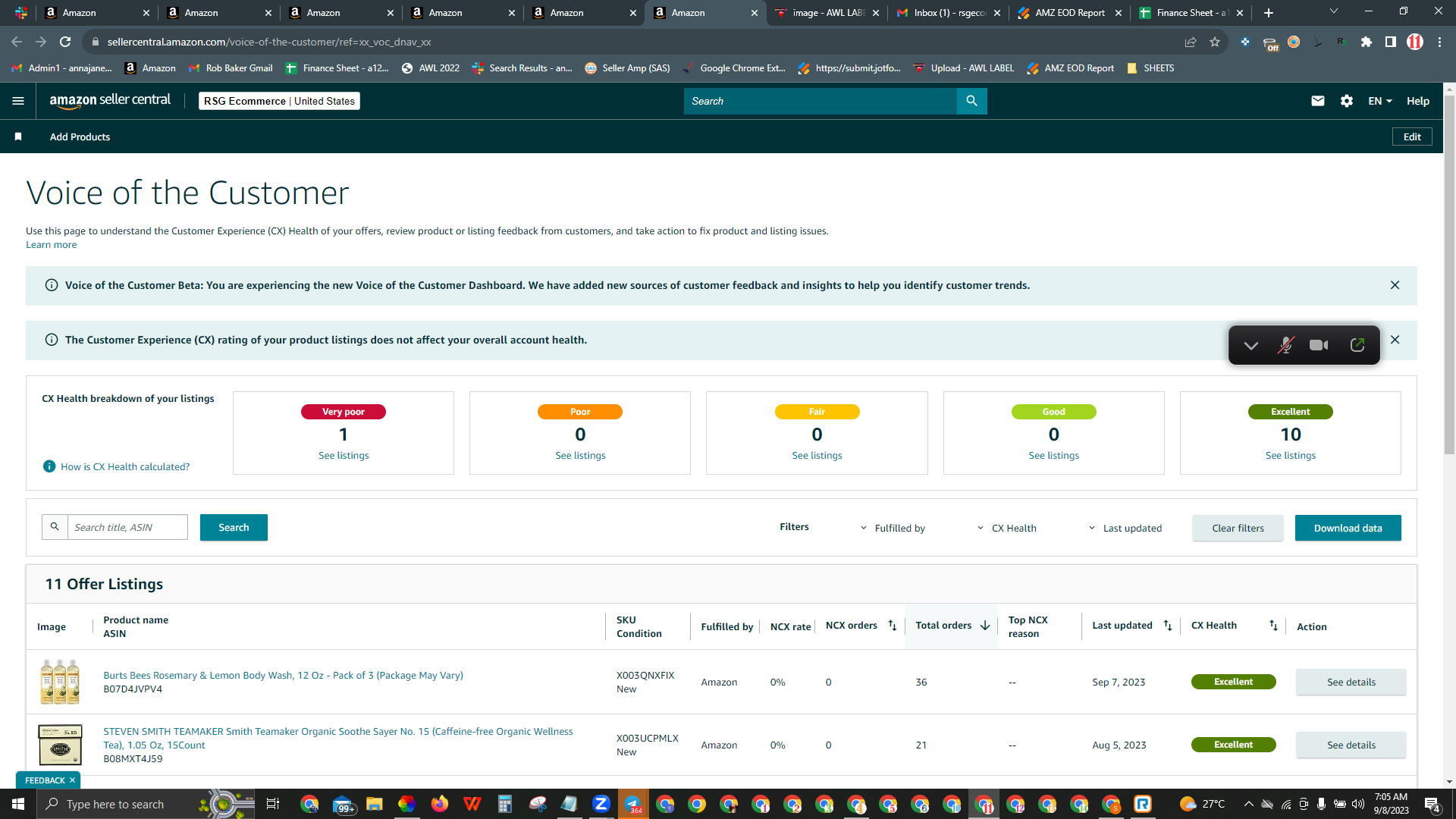
Task: Close the FEEDBACK tab at bottom left
Action: click(x=73, y=780)
